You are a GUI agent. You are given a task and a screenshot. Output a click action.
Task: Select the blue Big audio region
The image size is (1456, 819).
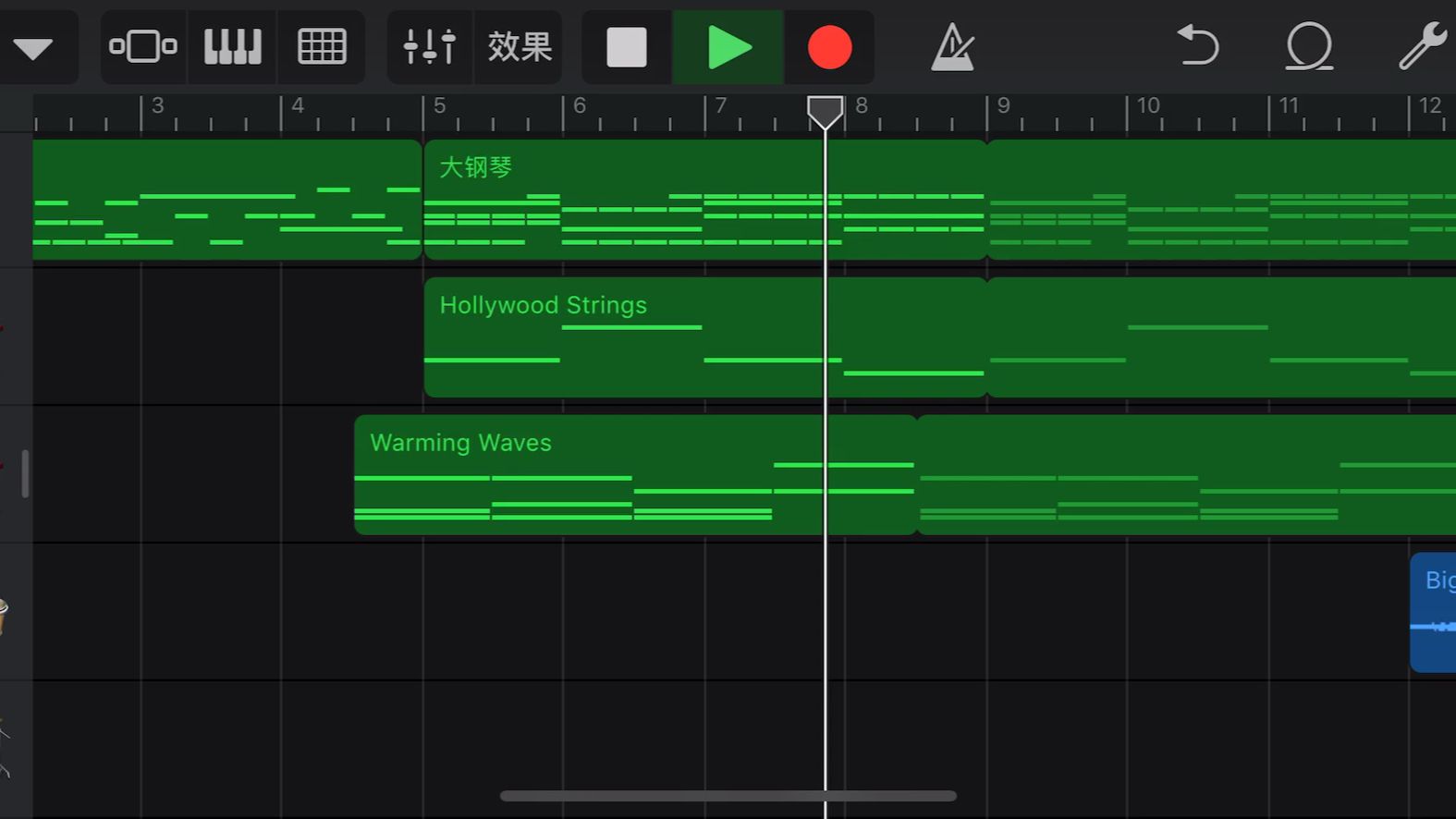tap(1433, 613)
